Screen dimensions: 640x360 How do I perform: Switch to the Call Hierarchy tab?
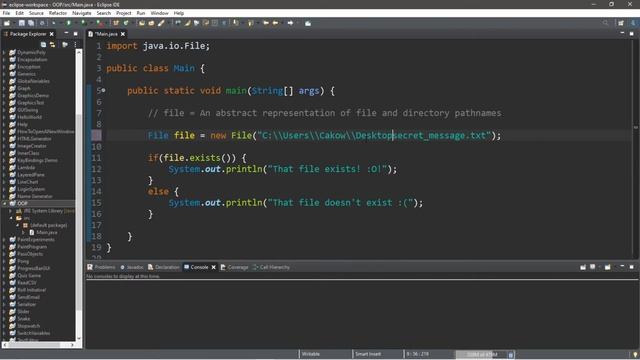pyautogui.click(x=271, y=267)
